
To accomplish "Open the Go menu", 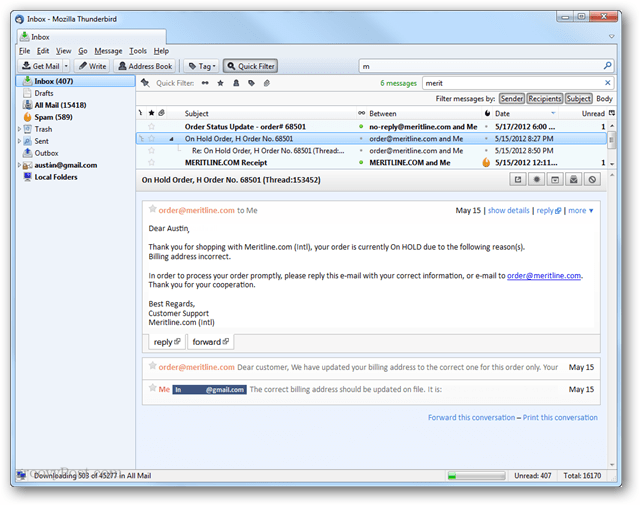I will pos(83,51).
